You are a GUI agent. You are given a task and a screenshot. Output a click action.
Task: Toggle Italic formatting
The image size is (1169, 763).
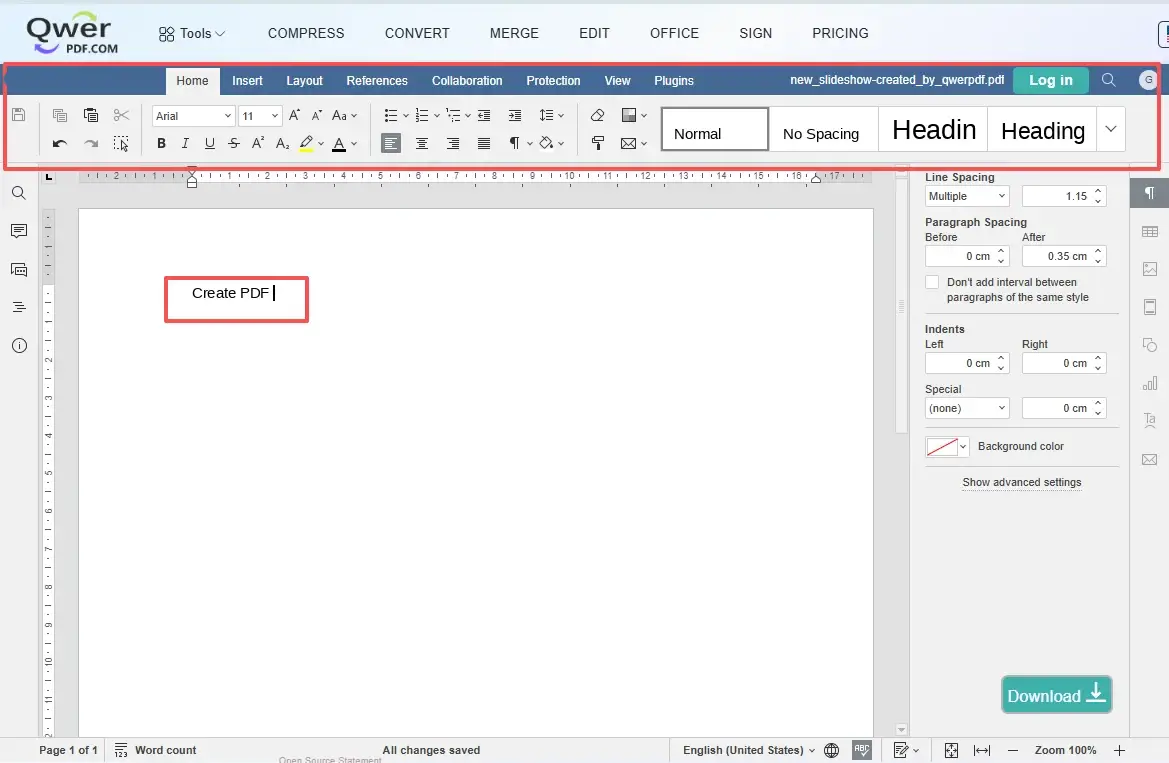pyautogui.click(x=185, y=143)
